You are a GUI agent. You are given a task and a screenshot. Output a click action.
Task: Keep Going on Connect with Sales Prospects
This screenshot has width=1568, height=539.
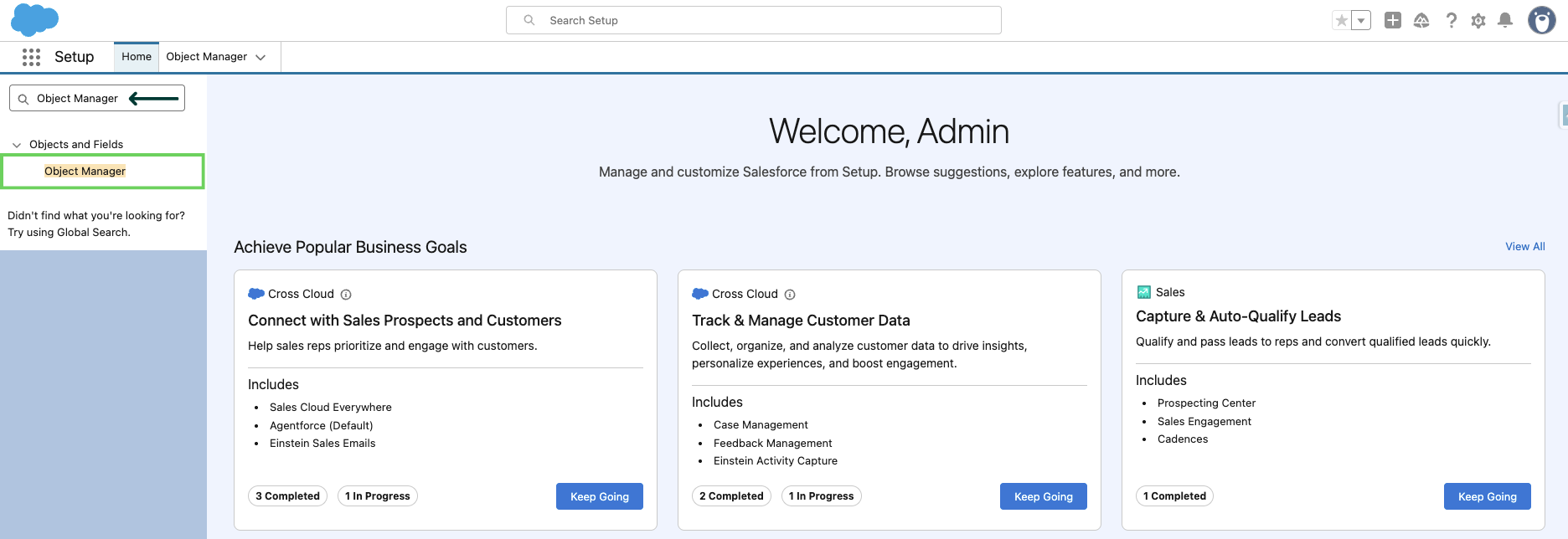click(x=600, y=496)
